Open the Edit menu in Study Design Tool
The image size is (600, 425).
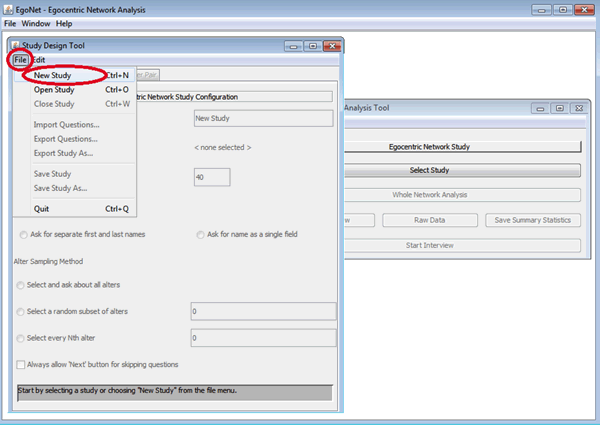pos(39,60)
